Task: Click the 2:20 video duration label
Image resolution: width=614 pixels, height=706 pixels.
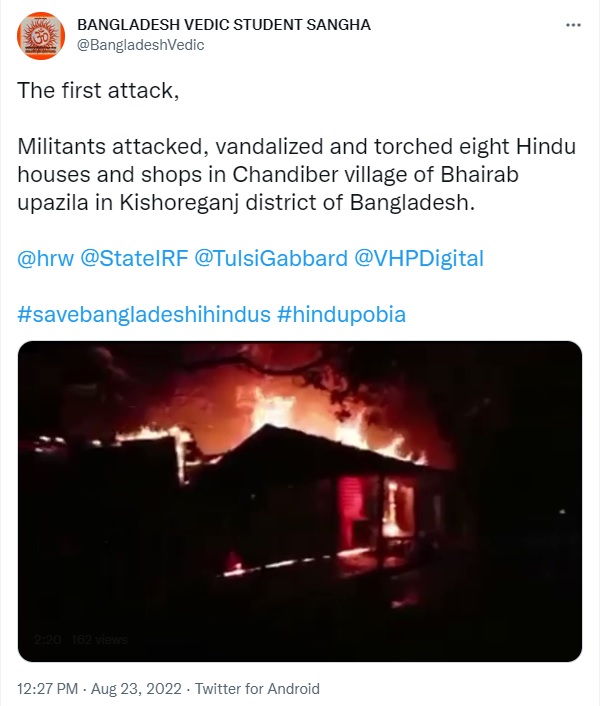Action: coord(47,639)
